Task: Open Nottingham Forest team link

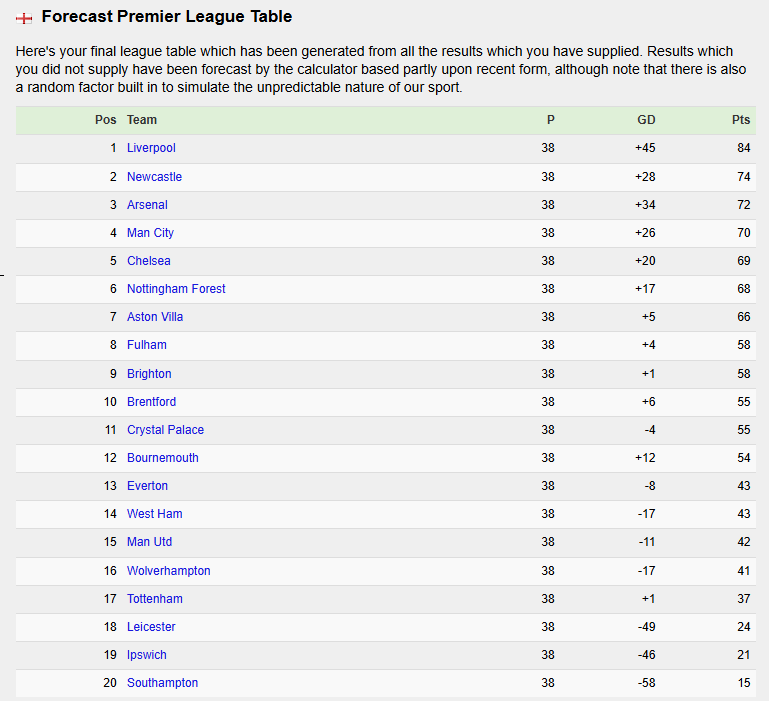Action: (x=176, y=288)
